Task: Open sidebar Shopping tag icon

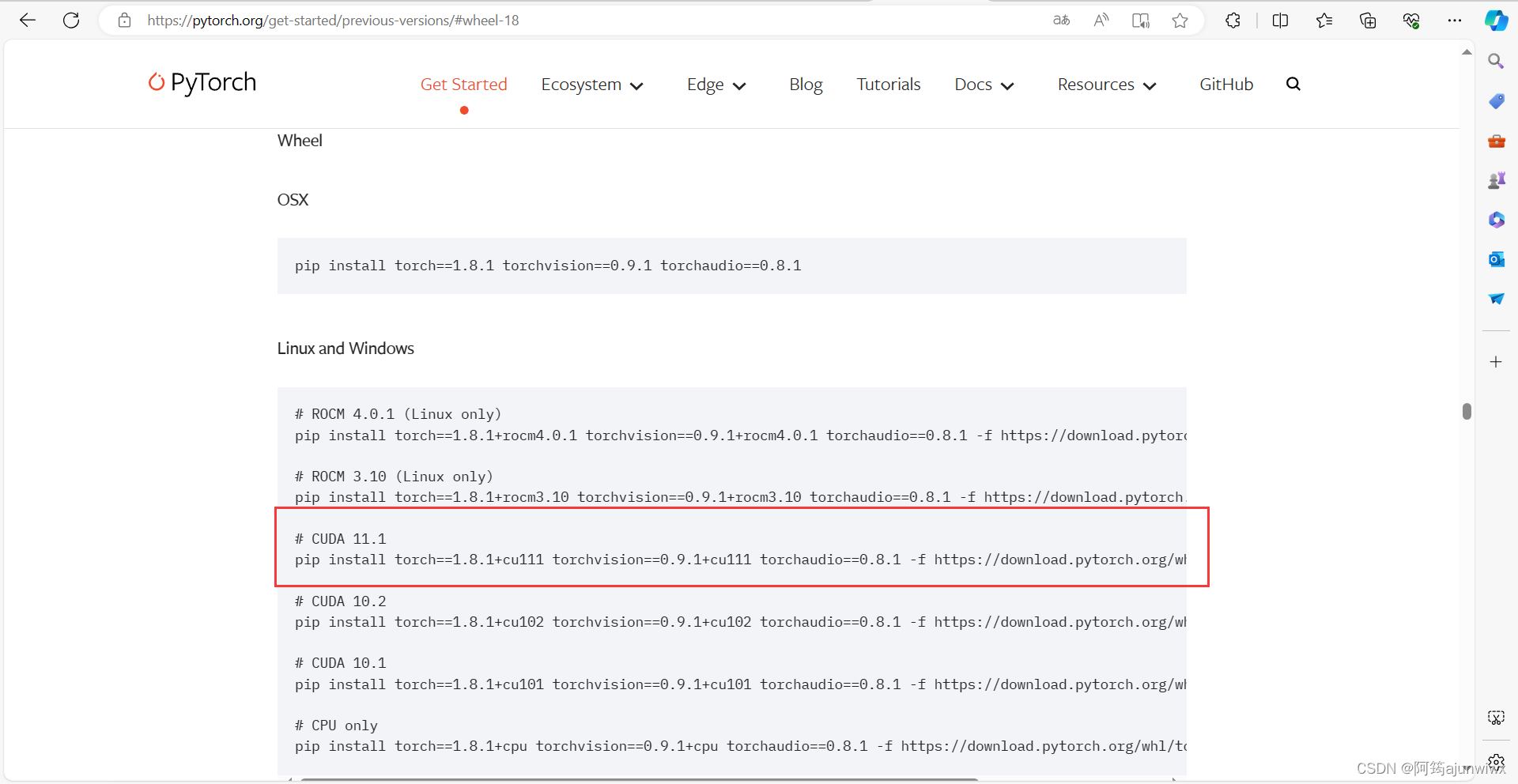Action: [x=1496, y=101]
